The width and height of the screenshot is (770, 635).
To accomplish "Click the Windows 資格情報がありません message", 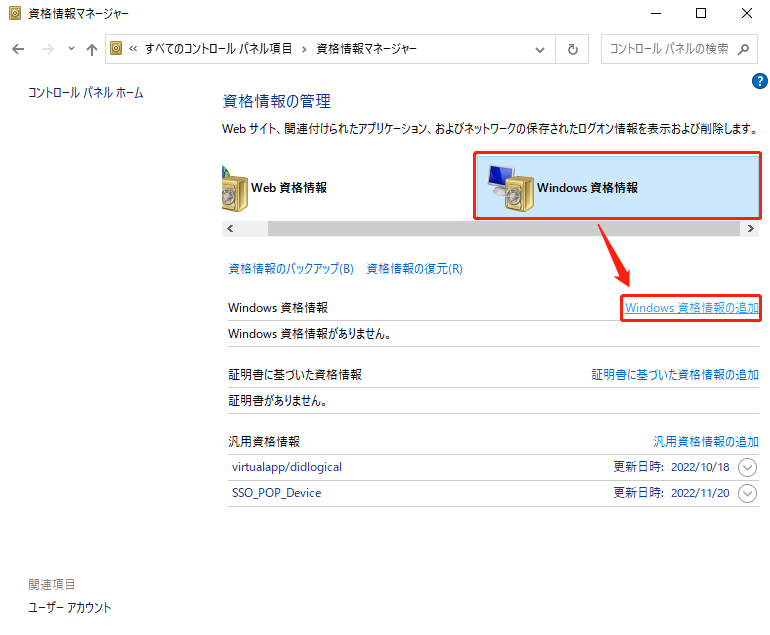I will pyautogui.click(x=310, y=334).
